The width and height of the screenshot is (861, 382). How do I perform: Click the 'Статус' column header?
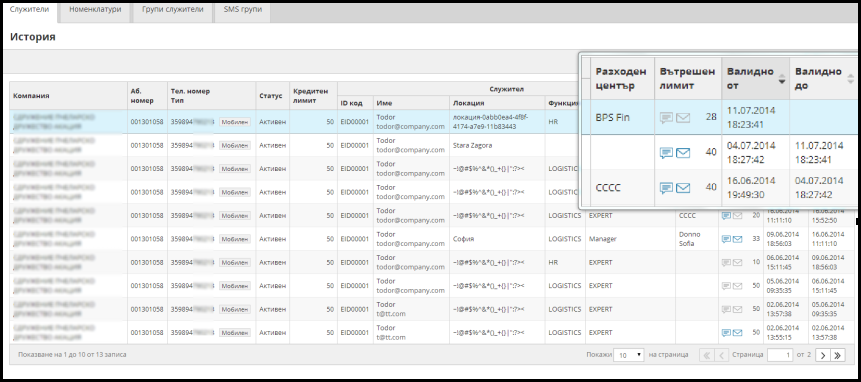tap(271, 96)
